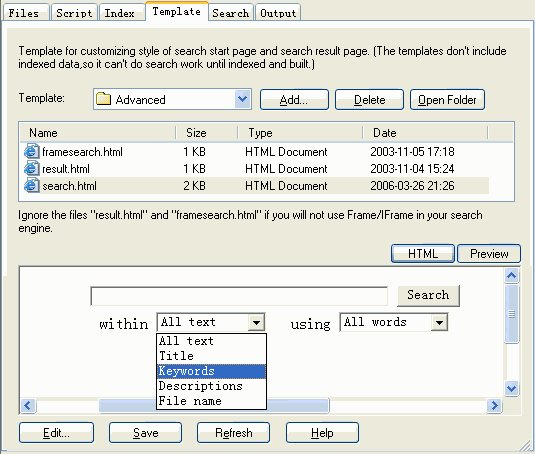
Task: Open the Script tab
Action: click(x=74, y=13)
